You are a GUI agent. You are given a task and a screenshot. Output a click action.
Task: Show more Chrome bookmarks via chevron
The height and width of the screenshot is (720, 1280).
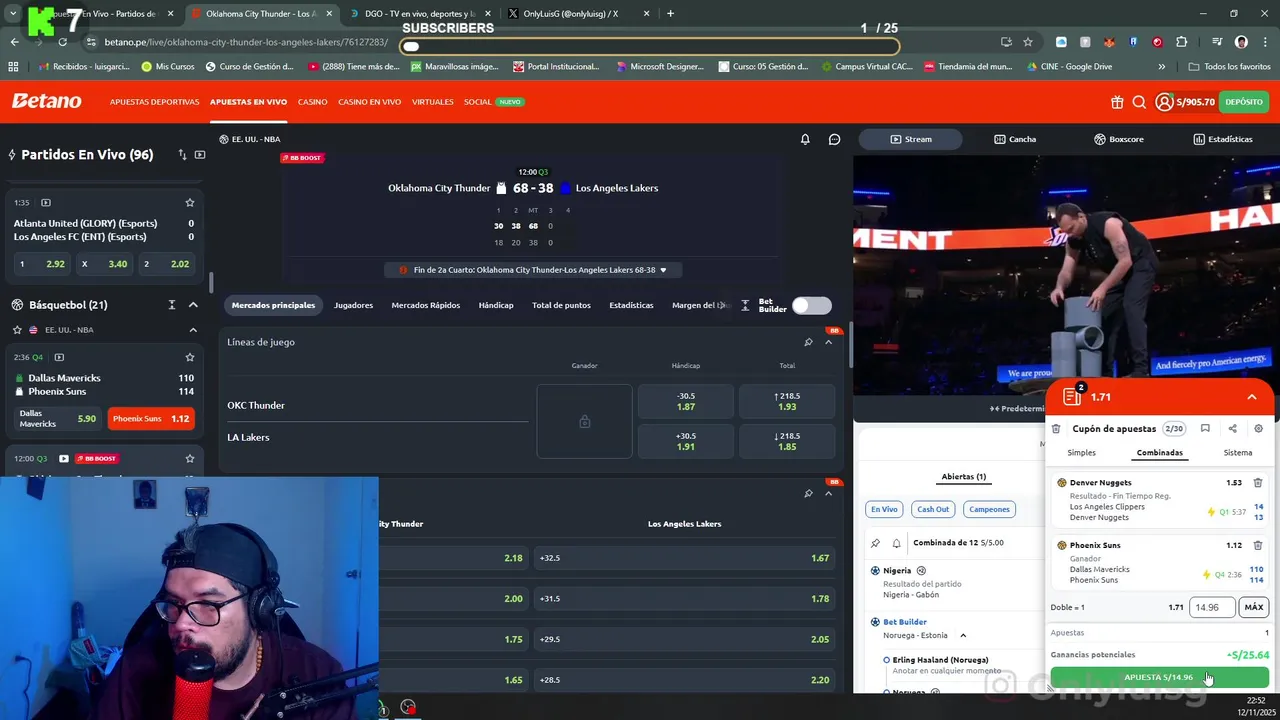tap(1161, 67)
